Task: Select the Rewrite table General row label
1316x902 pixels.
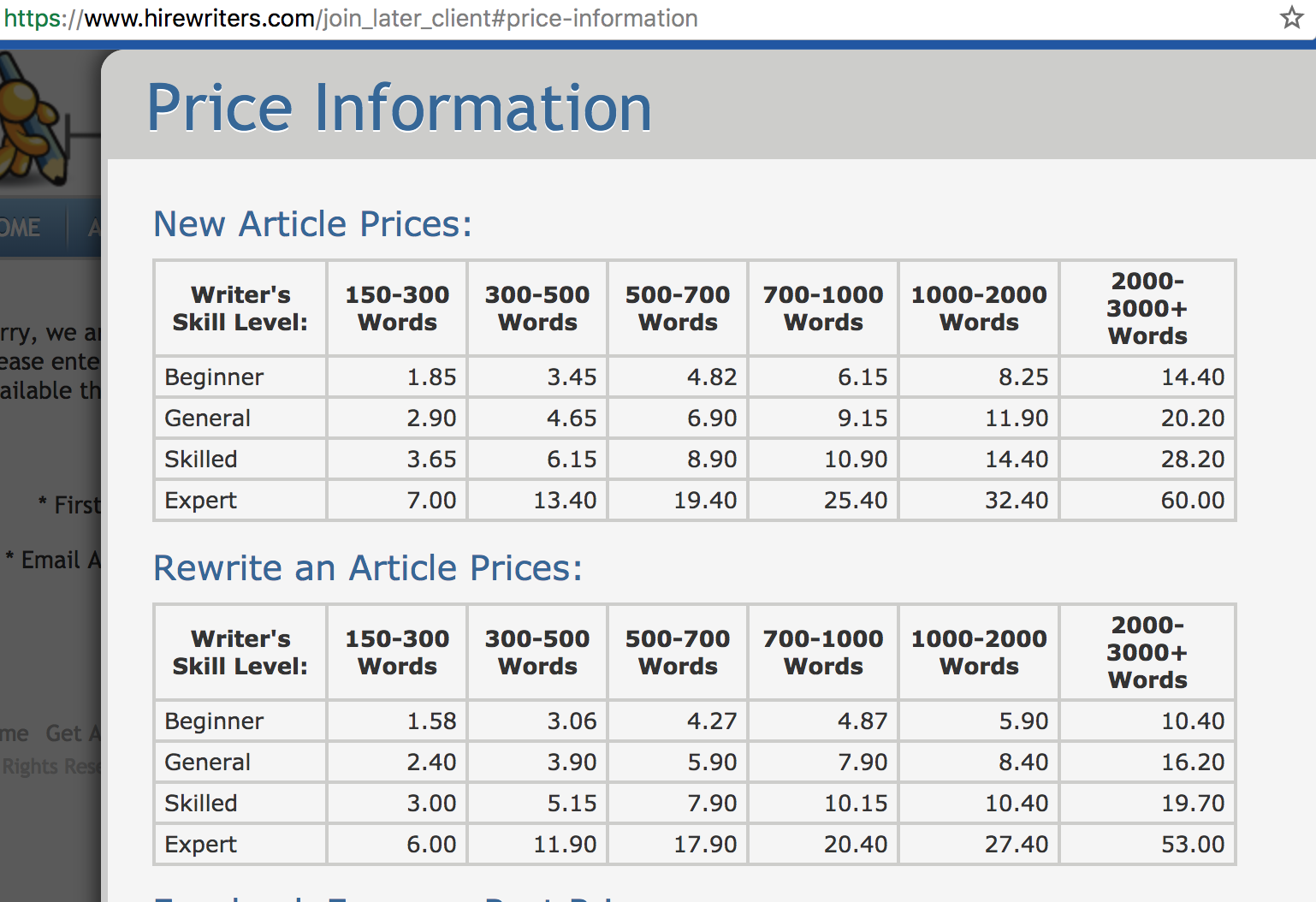Action: click(x=240, y=762)
